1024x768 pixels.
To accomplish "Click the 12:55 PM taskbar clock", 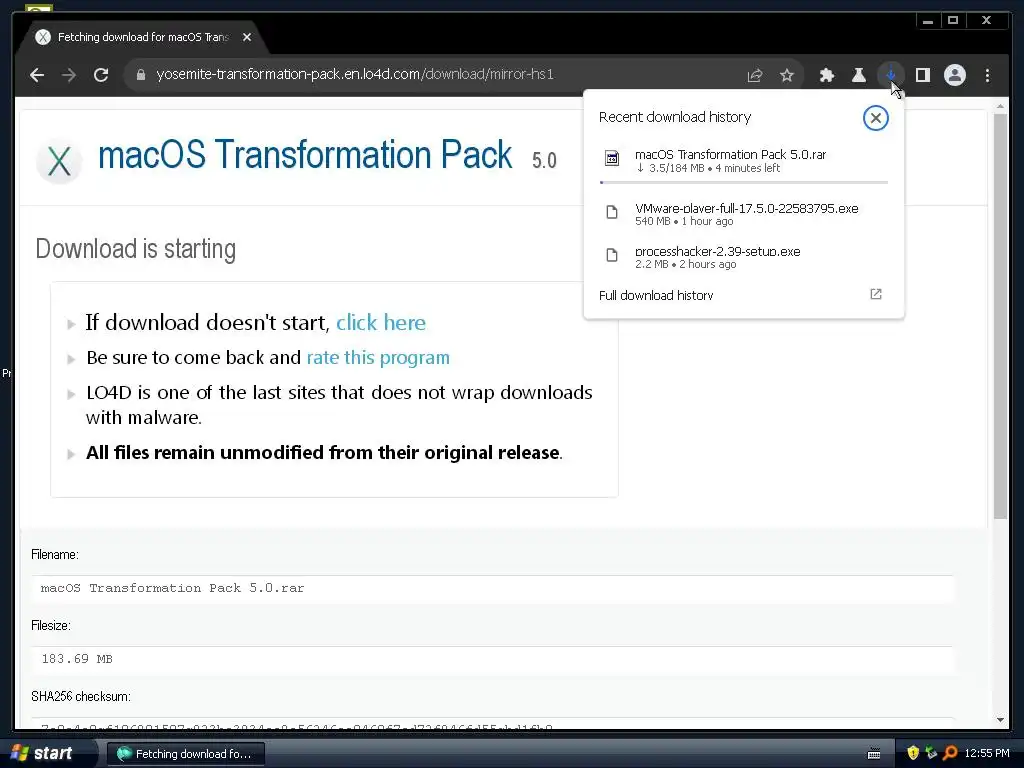I will click(987, 753).
